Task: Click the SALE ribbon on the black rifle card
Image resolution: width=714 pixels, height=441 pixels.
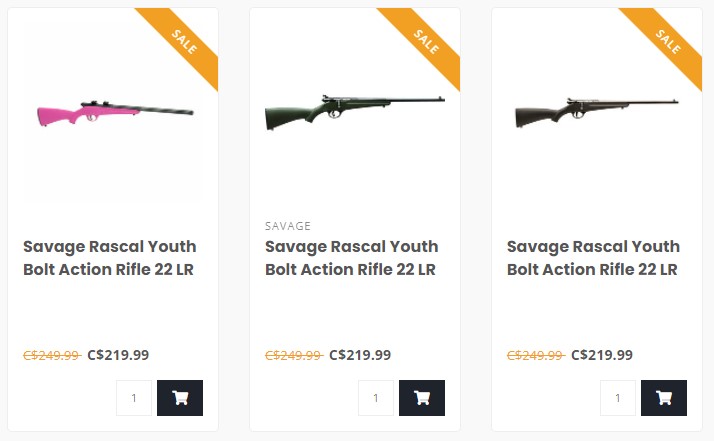Action: [x=669, y=41]
